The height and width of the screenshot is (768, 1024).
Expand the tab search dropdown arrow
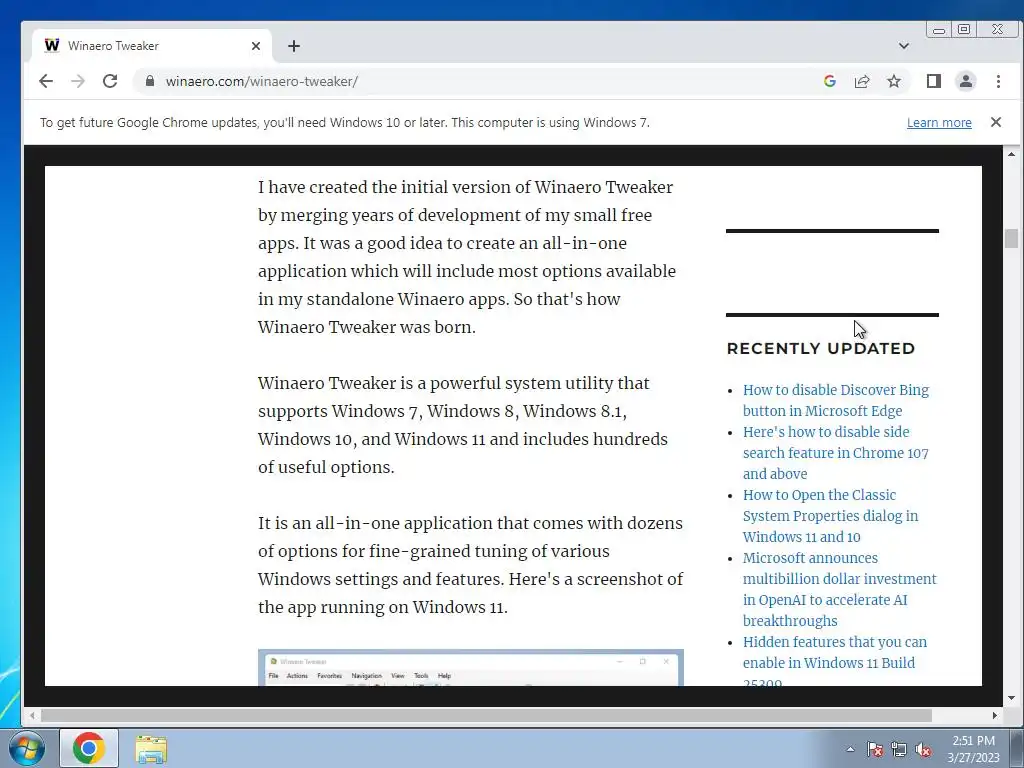[904, 46]
